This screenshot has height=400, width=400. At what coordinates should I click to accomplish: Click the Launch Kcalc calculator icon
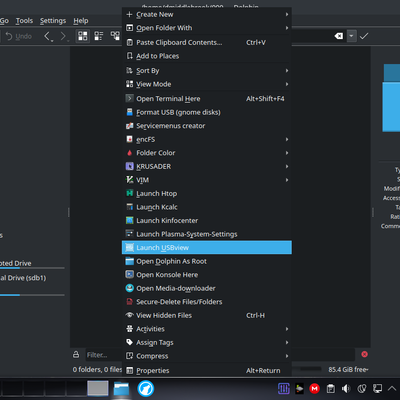tap(129, 207)
